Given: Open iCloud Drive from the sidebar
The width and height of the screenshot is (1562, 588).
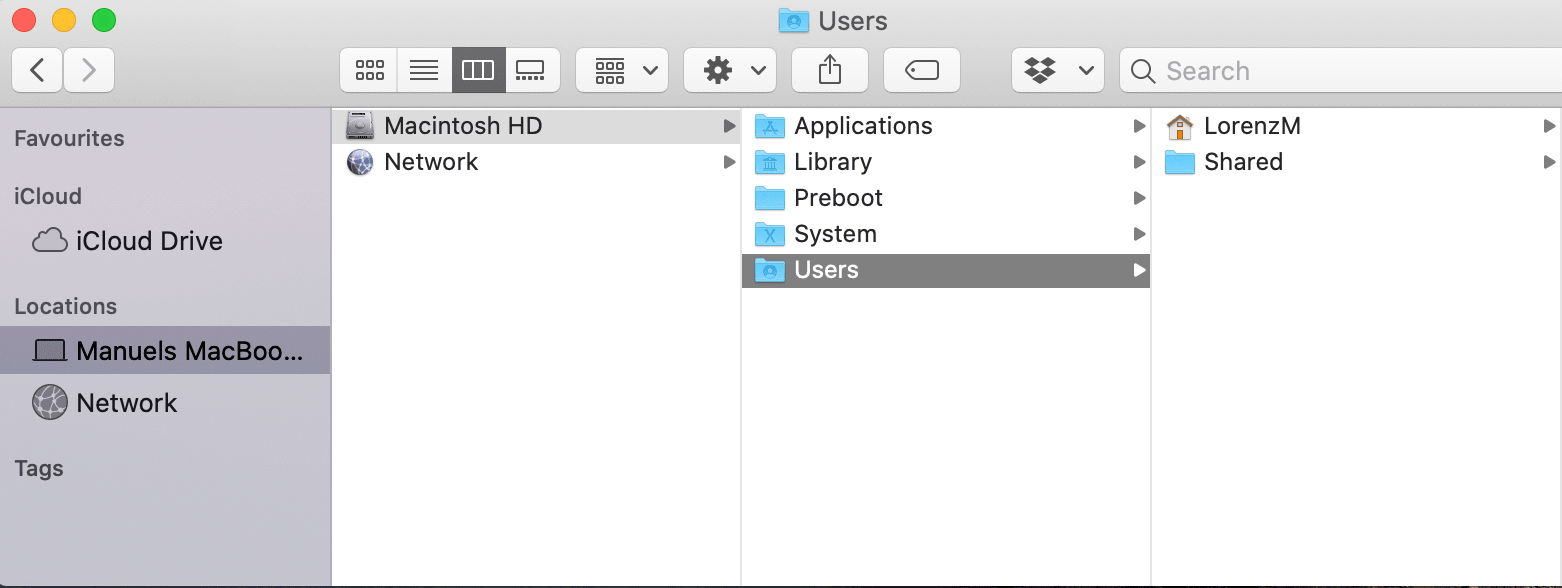Looking at the screenshot, I should (x=148, y=240).
